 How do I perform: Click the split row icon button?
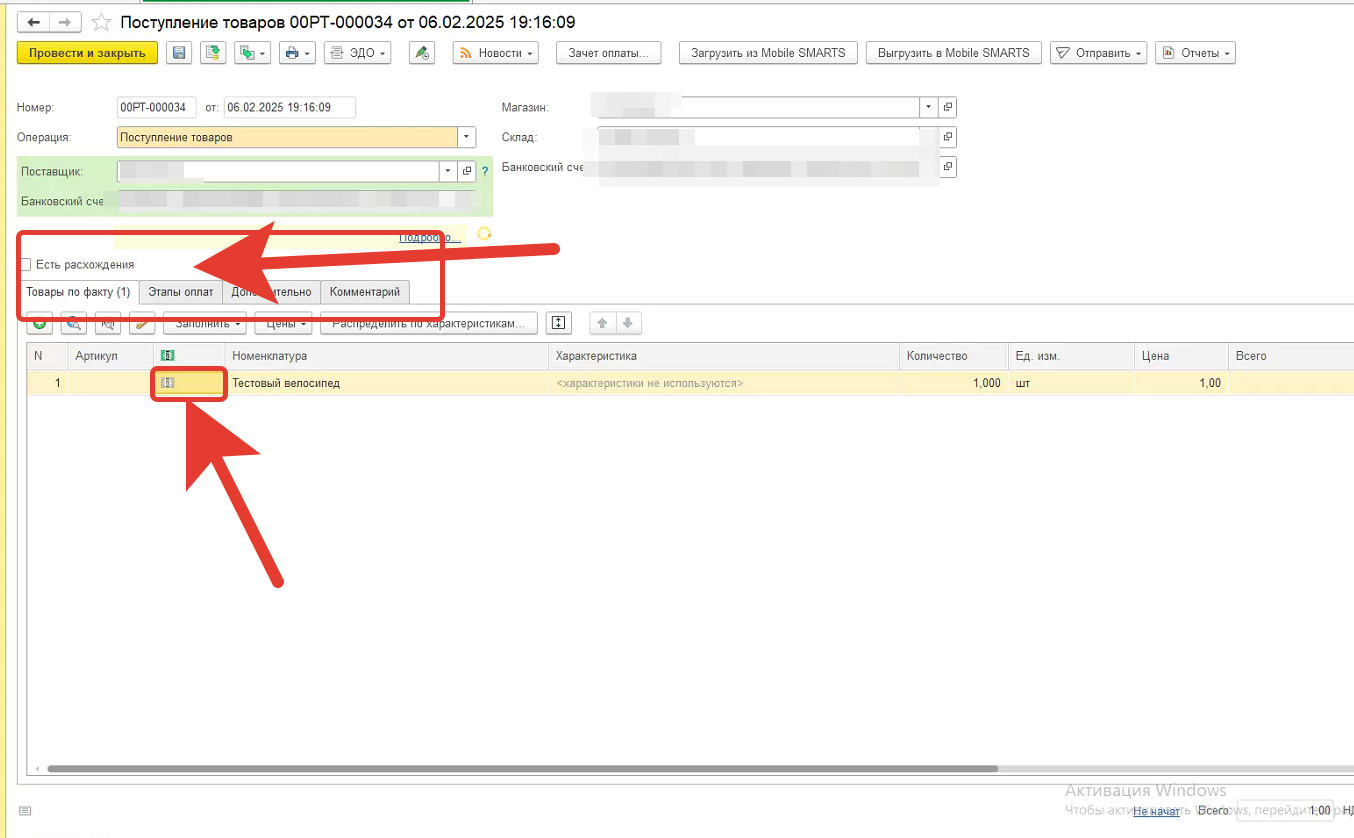coord(559,323)
